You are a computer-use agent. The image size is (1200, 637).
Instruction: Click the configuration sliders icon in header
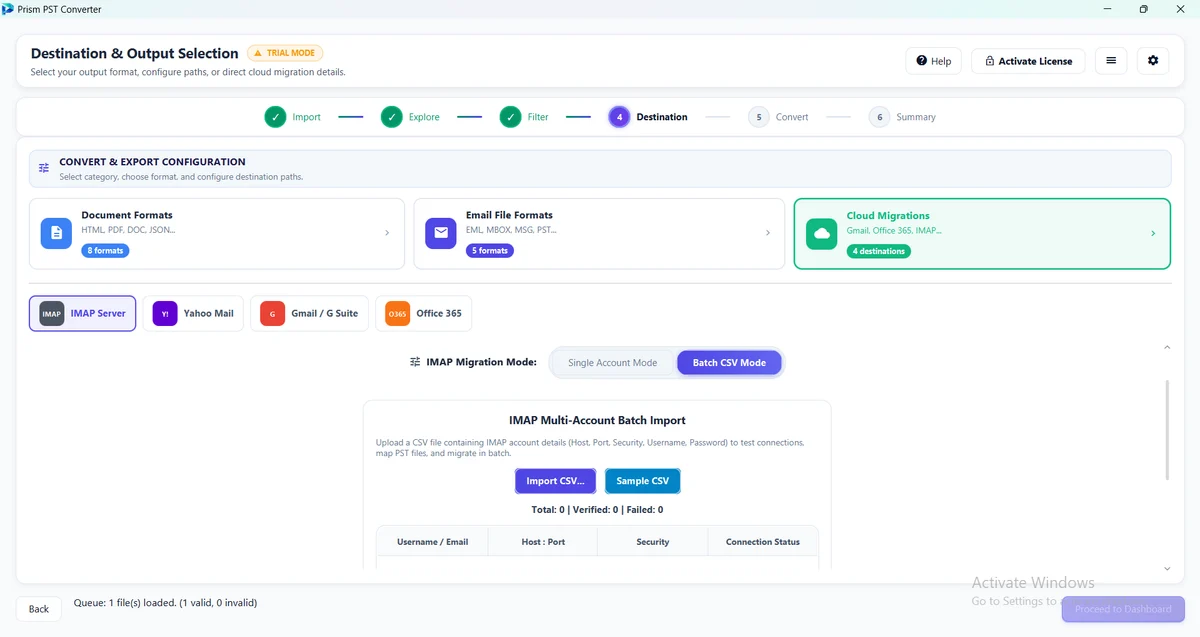point(44,168)
